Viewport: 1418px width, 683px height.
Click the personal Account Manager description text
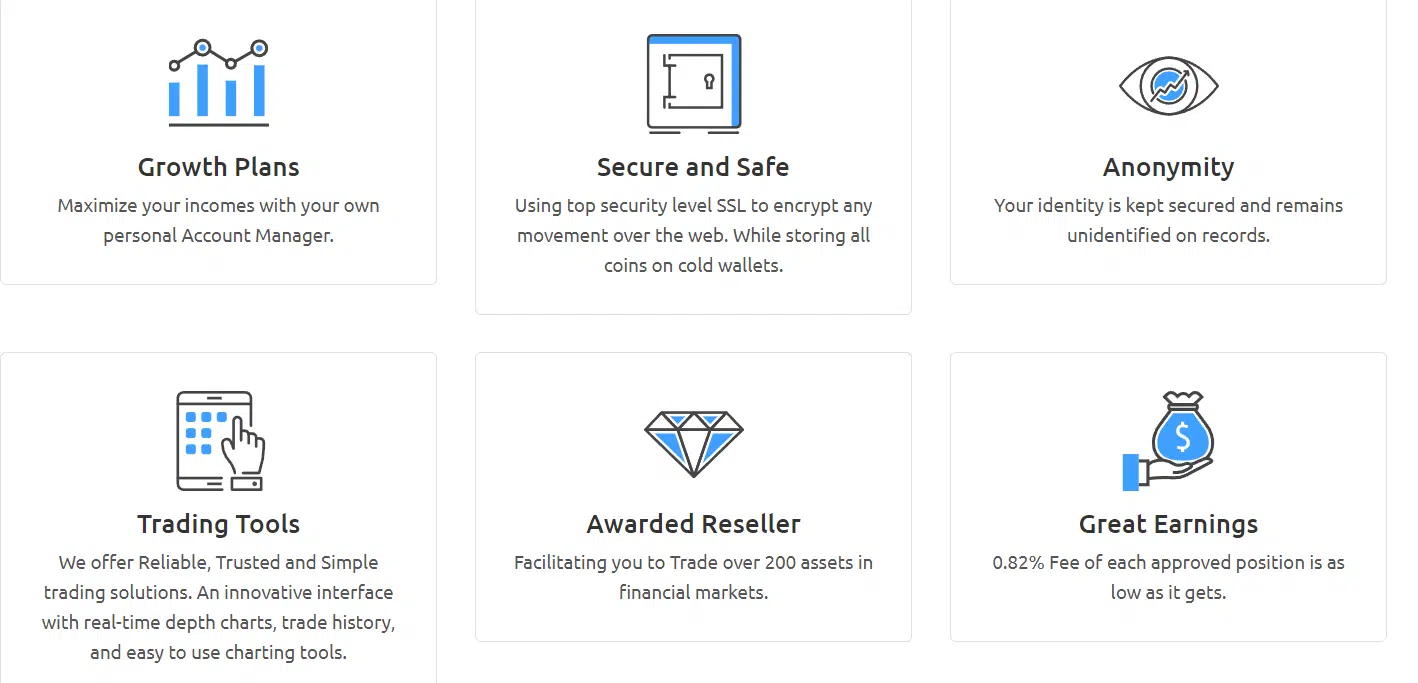(x=218, y=221)
